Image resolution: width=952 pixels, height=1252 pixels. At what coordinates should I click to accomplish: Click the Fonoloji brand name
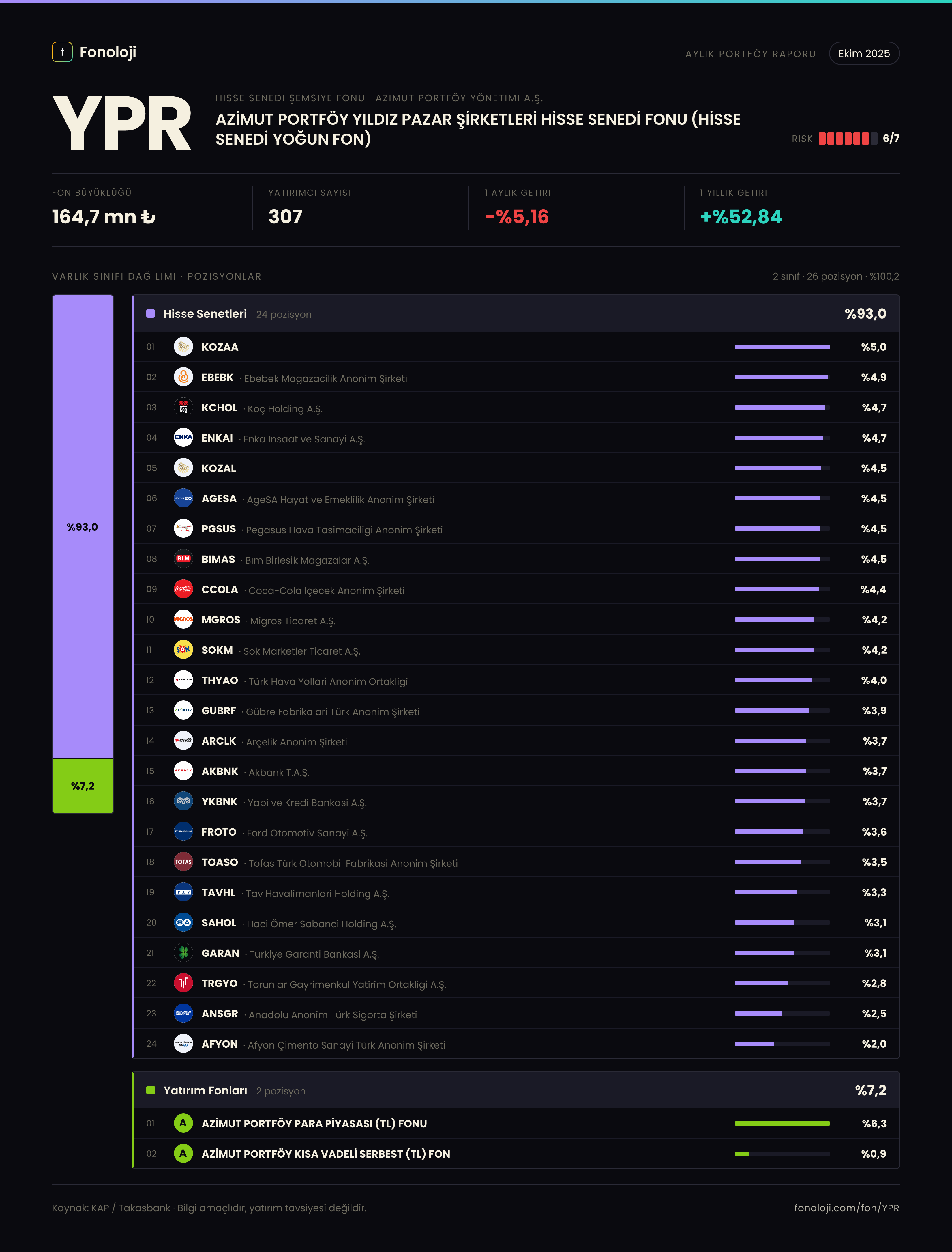108,52
